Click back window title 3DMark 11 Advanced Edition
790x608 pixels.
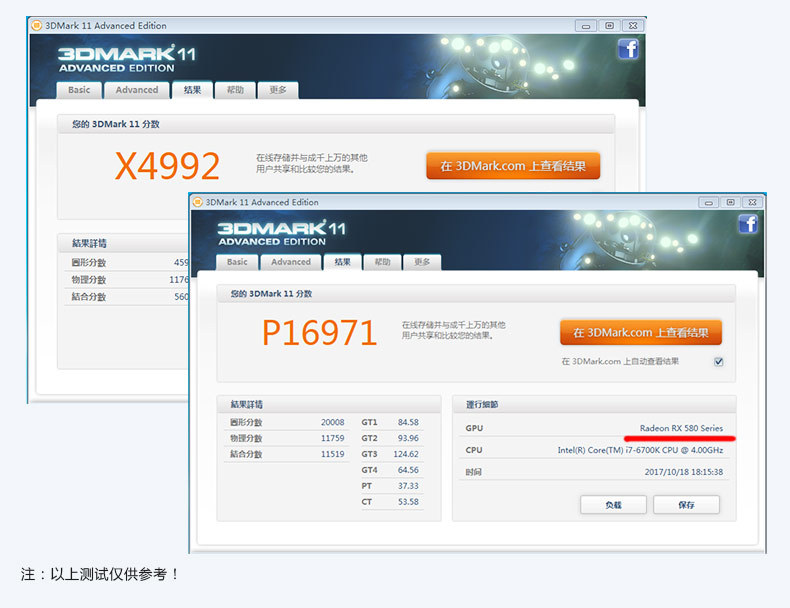click(106, 25)
